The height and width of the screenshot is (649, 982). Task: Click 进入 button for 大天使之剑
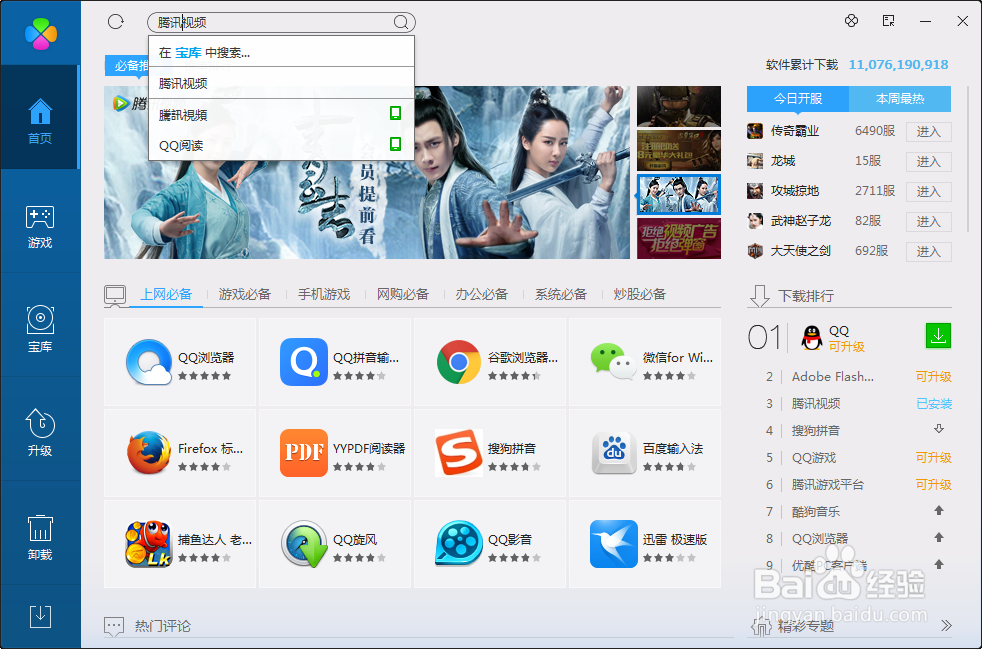(x=929, y=252)
